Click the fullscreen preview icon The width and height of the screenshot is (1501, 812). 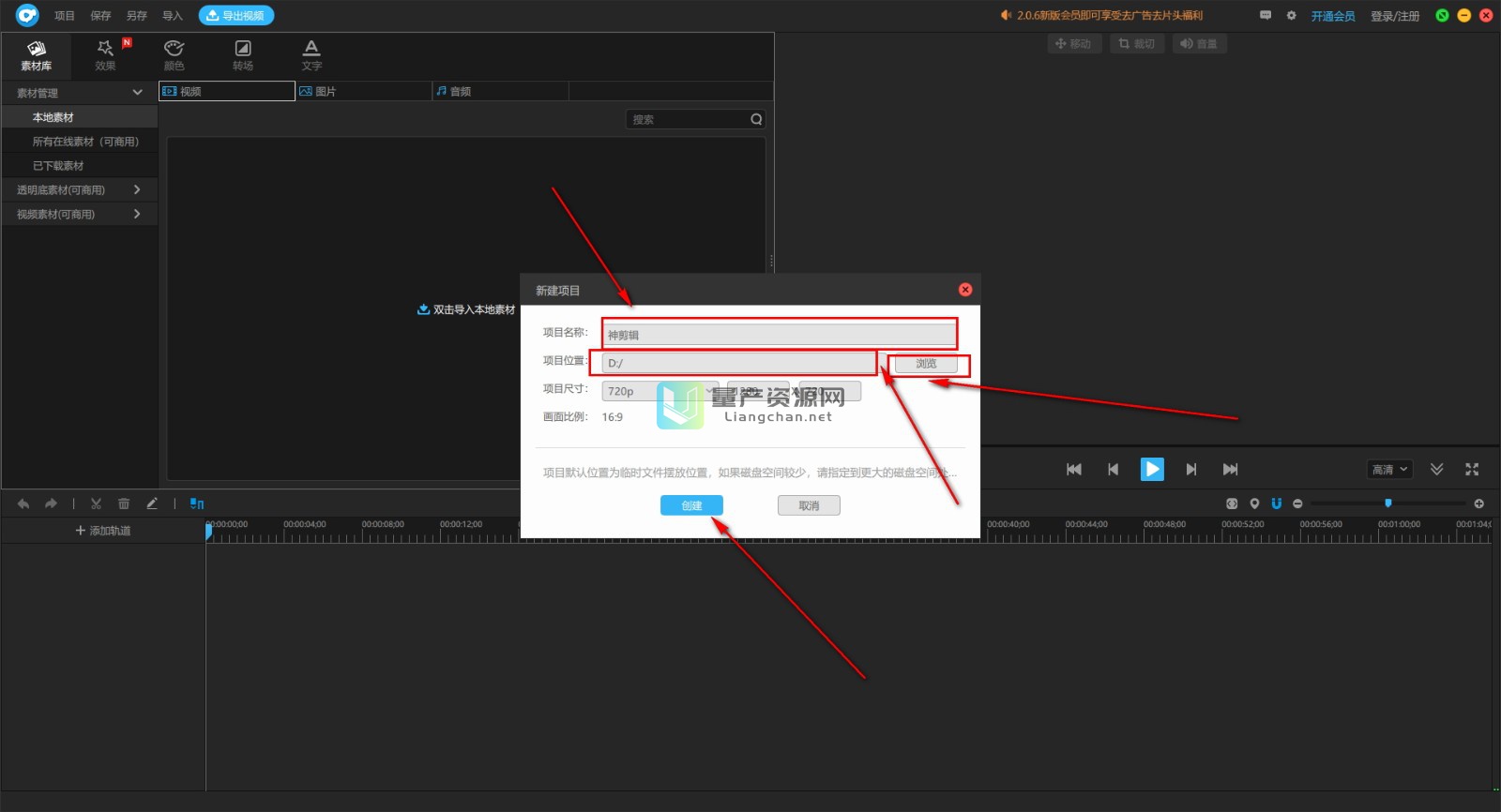1472,469
